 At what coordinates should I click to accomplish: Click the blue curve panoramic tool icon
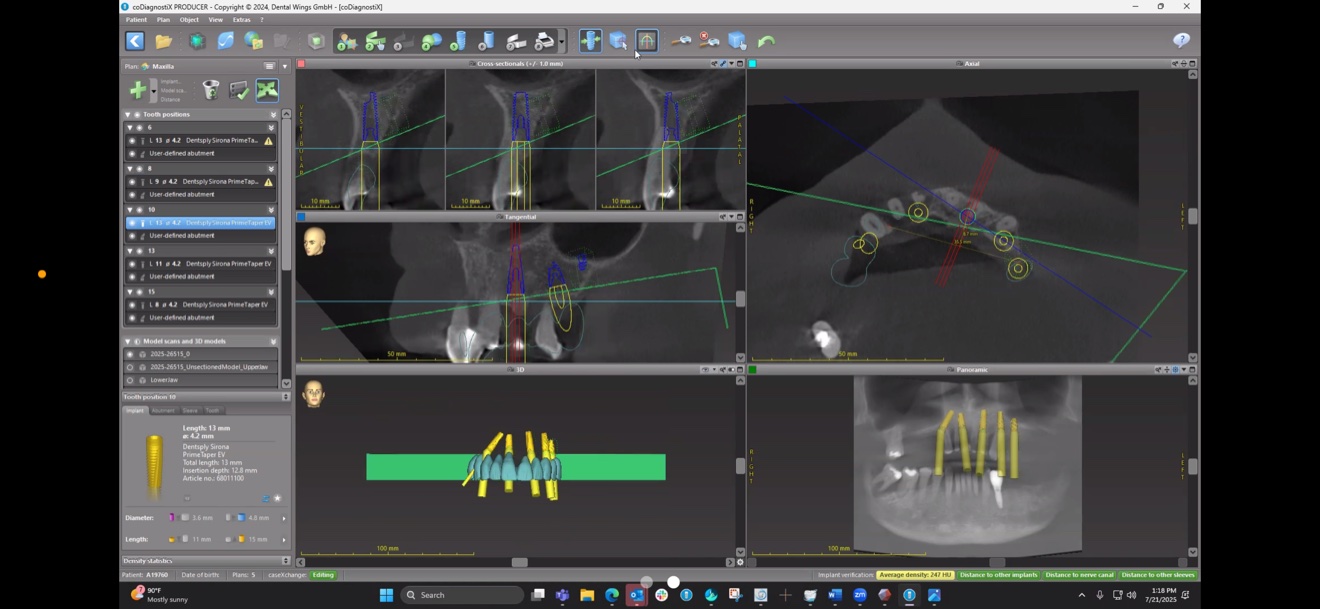point(226,41)
